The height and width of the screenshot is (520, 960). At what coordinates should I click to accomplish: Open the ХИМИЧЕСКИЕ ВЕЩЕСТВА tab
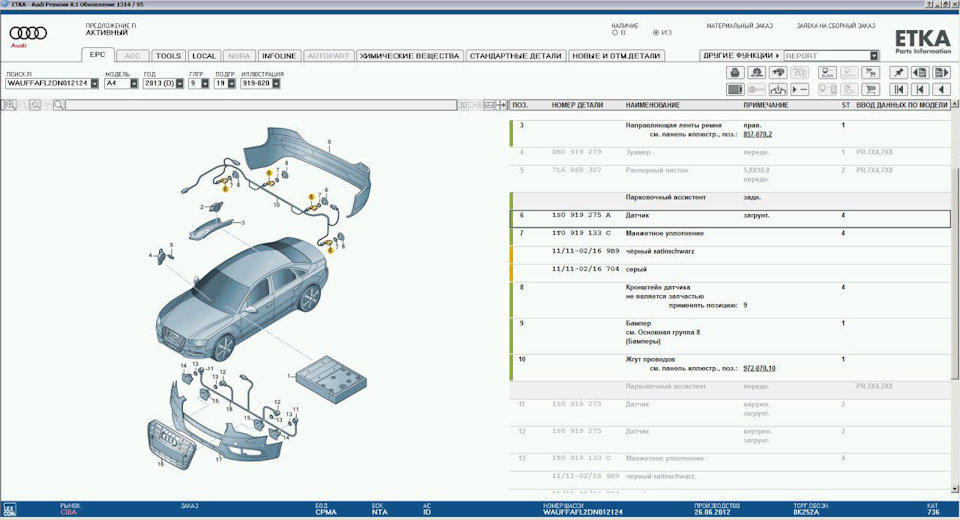click(410, 56)
